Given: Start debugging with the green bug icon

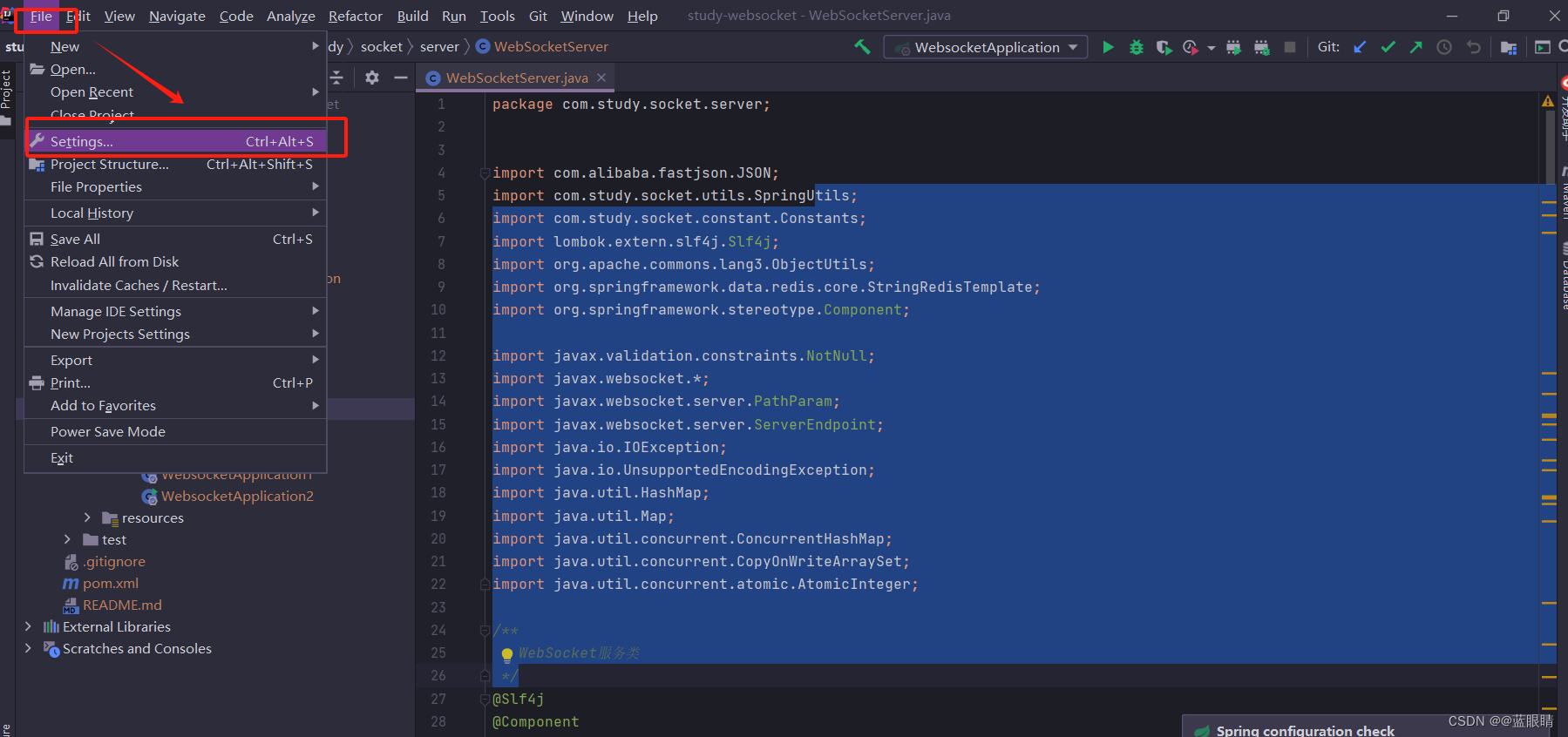Looking at the screenshot, I should 1136,47.
